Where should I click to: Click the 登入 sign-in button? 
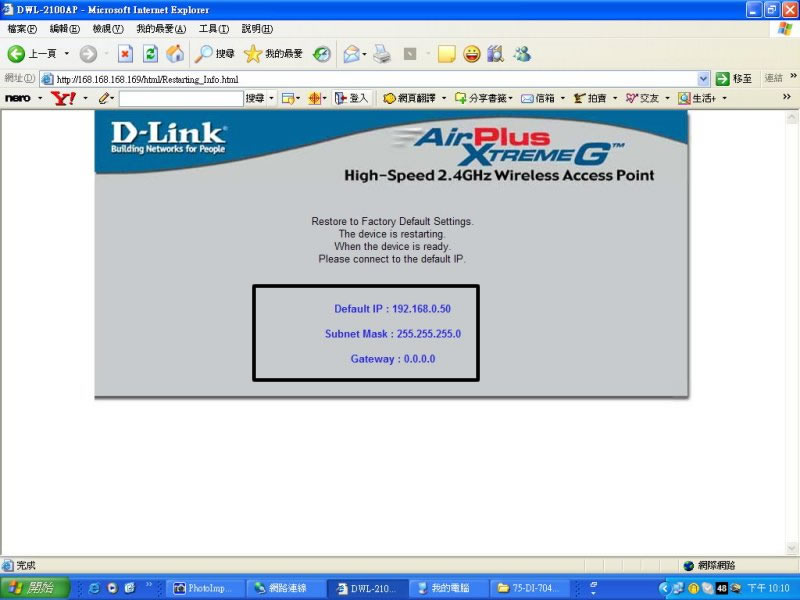pos(351,98)
